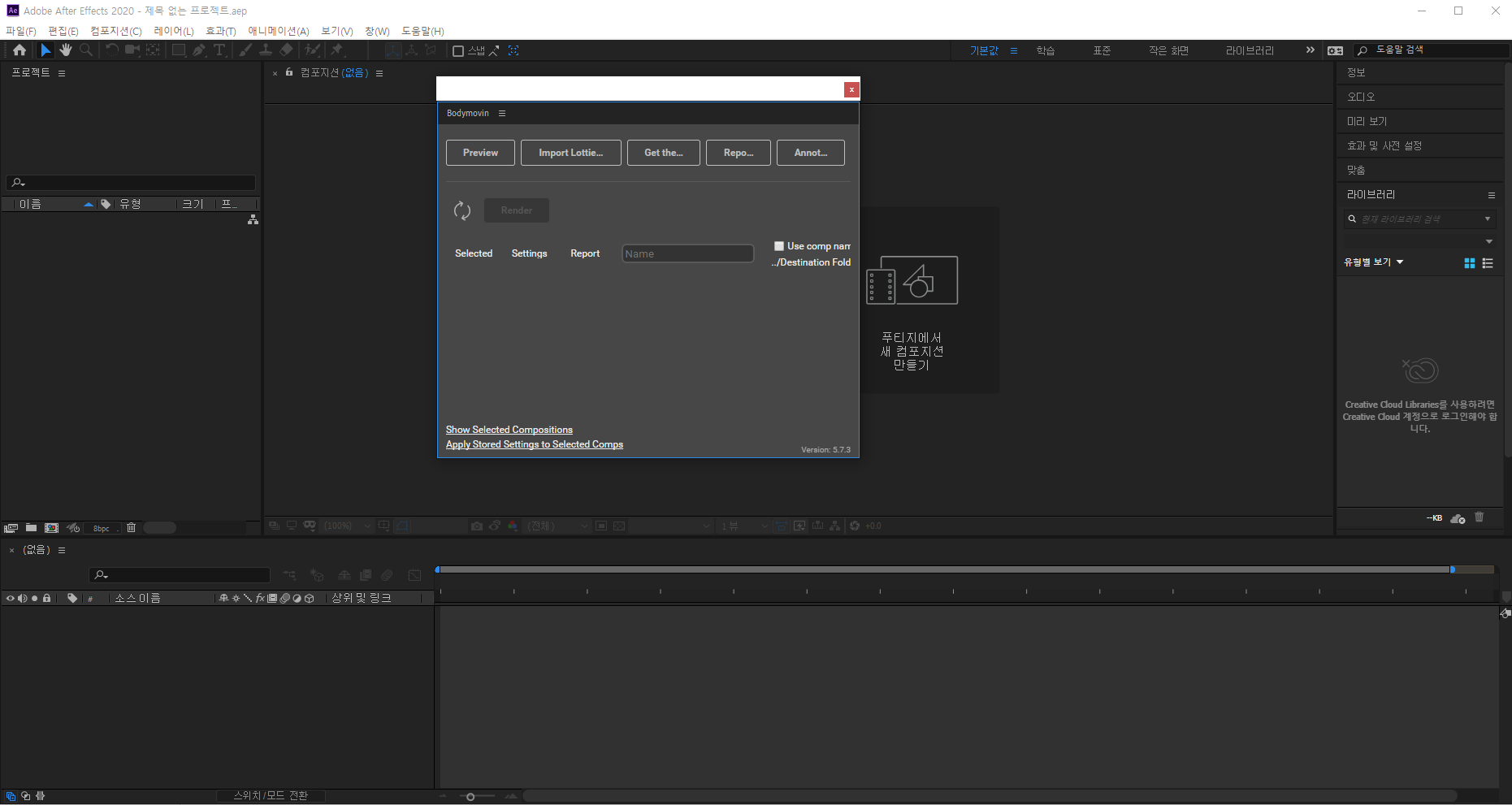Select the Type text tool
This screenshot has width=1512, height=805.
[x=219, y=50]
